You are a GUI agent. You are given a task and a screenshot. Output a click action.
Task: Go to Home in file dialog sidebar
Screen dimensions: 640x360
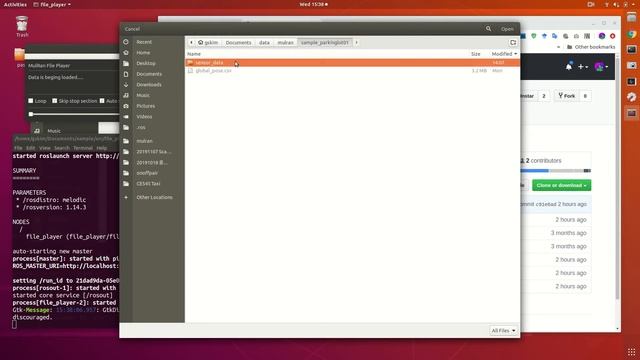tap(143, 53)
